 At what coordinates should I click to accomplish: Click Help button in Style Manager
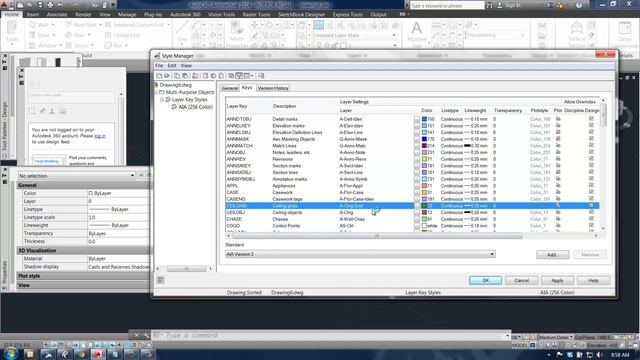click(x=593, y=280)
